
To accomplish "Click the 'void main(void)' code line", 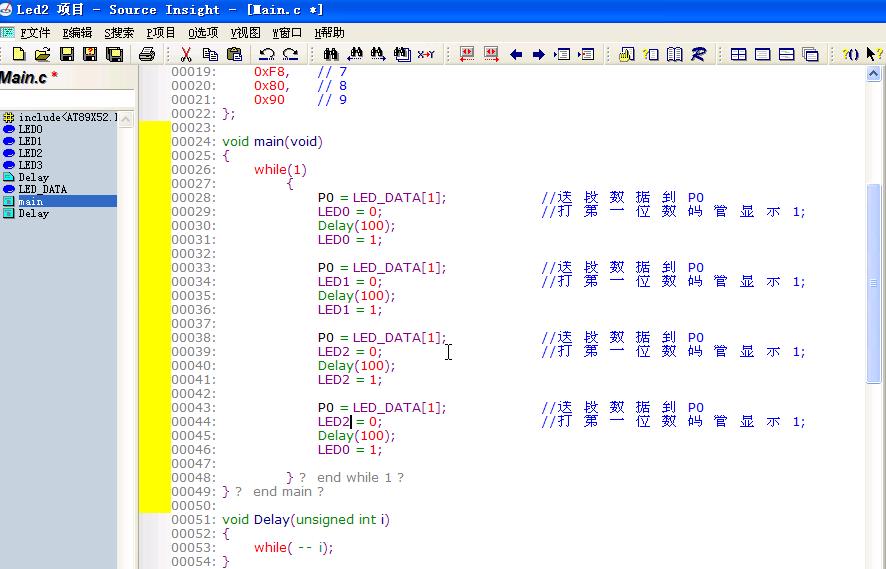I will pos(272,141).
